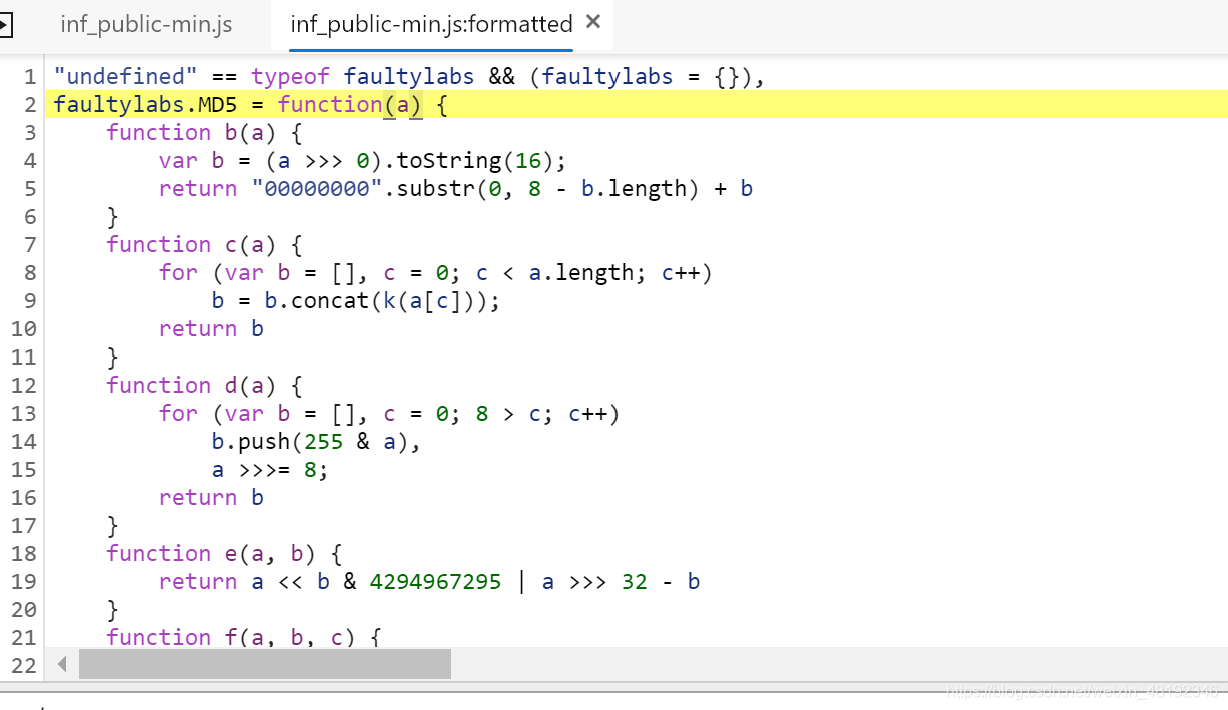Set breakpoint on line number 21
This screenshot has width=1228, height=710.
tap(24, 637)
